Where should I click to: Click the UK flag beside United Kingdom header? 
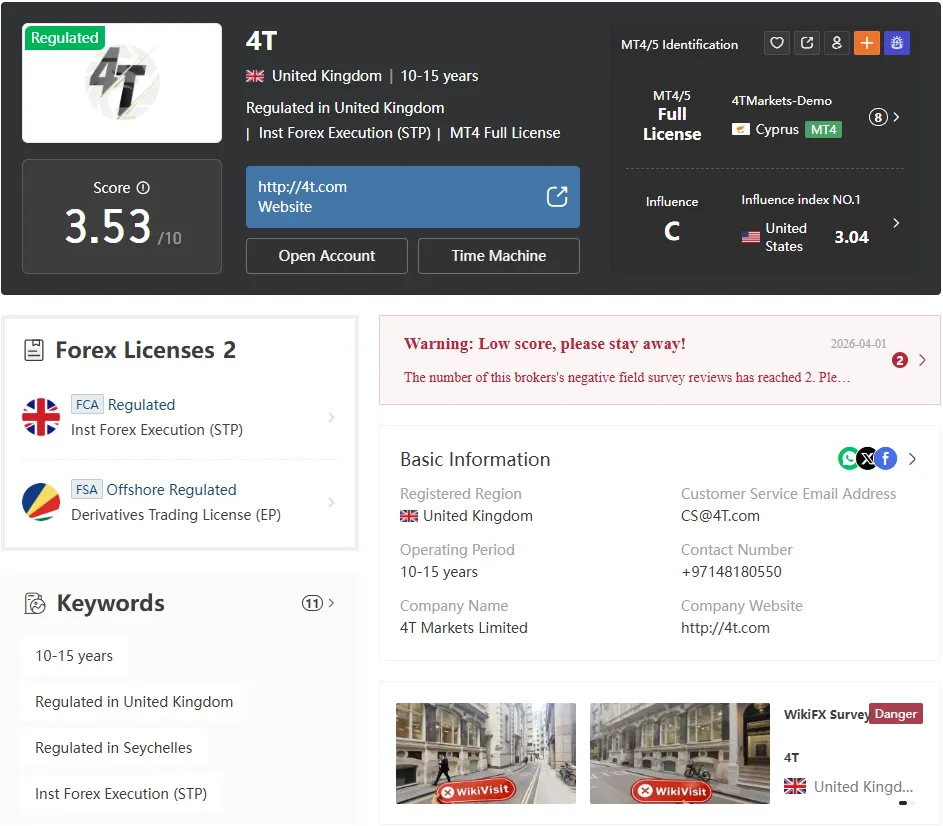point(255,76)
